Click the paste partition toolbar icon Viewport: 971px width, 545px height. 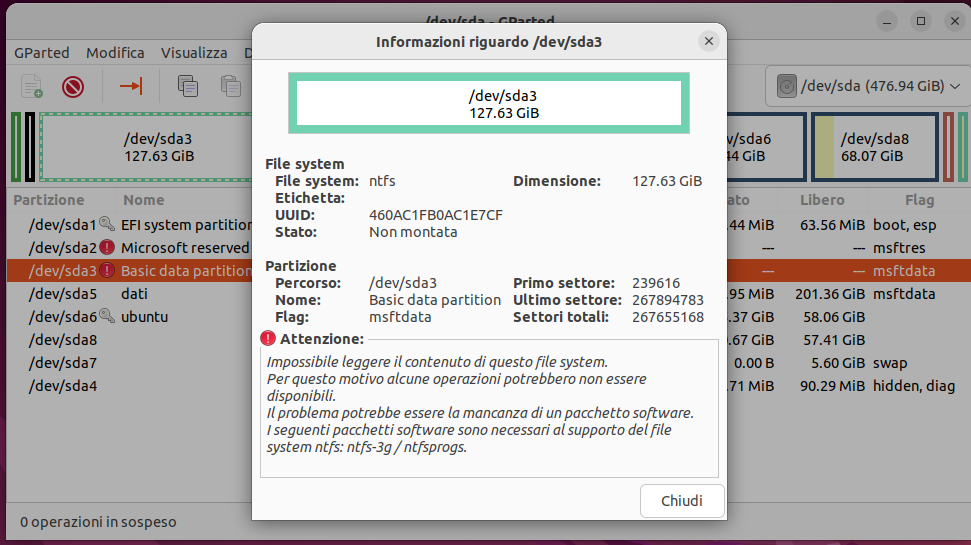coord(231,86)
